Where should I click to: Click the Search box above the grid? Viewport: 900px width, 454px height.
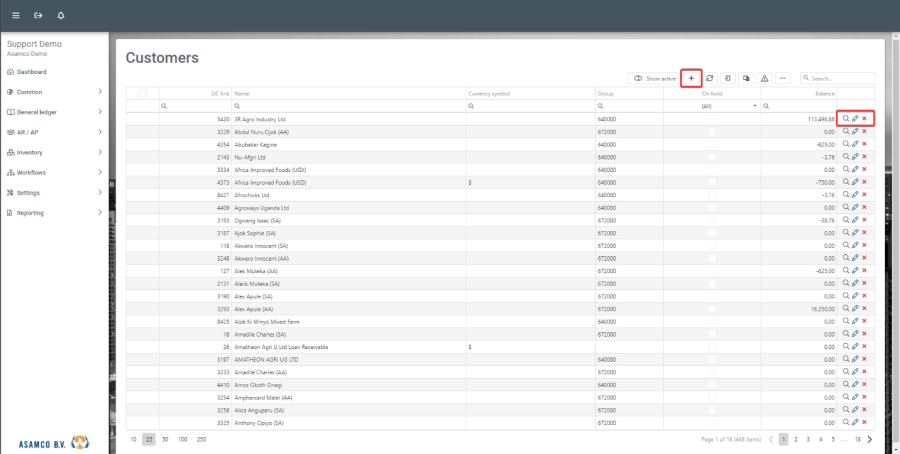tap(840, 78)
